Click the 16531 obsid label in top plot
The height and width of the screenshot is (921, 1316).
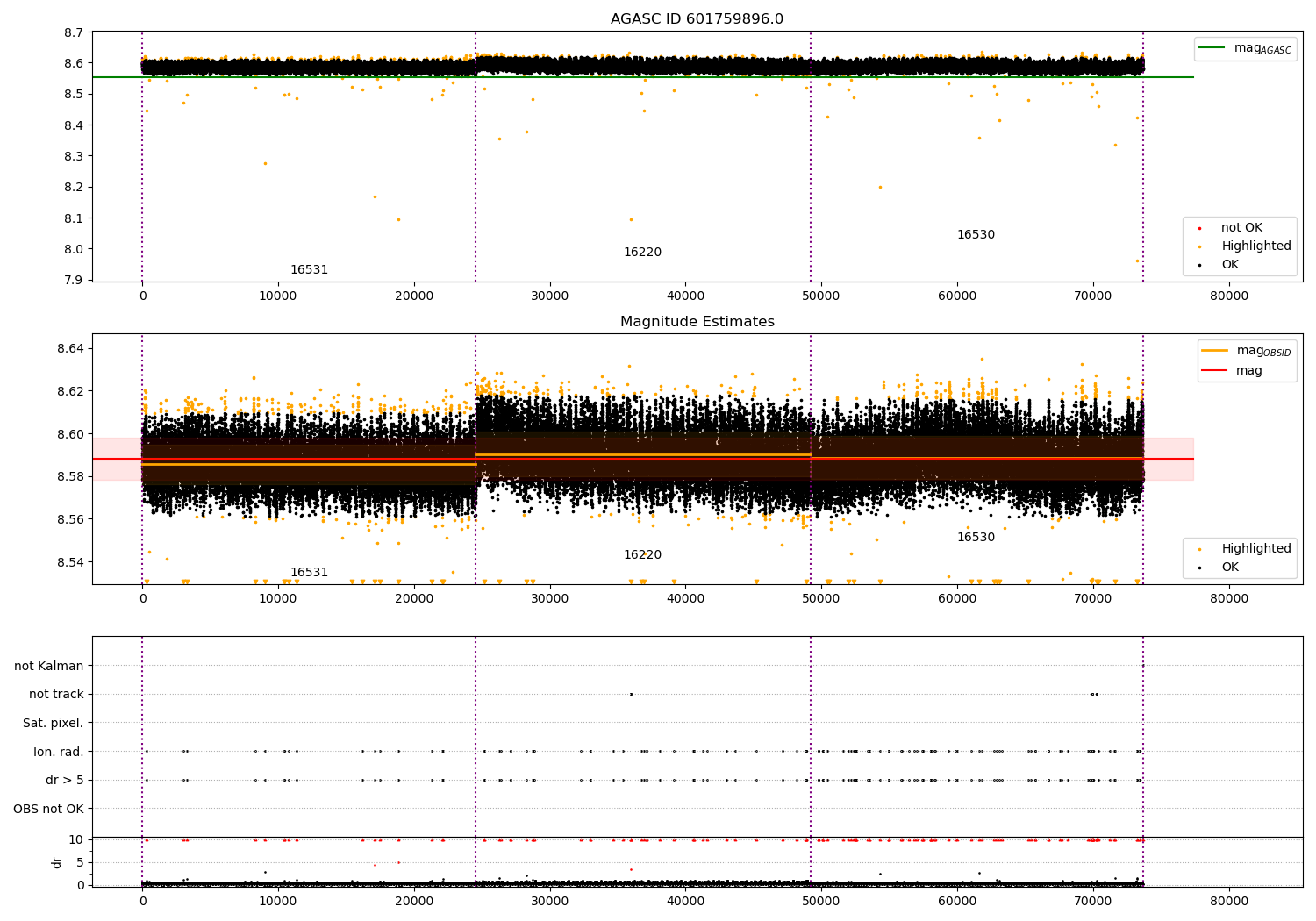tap(309, 270)
